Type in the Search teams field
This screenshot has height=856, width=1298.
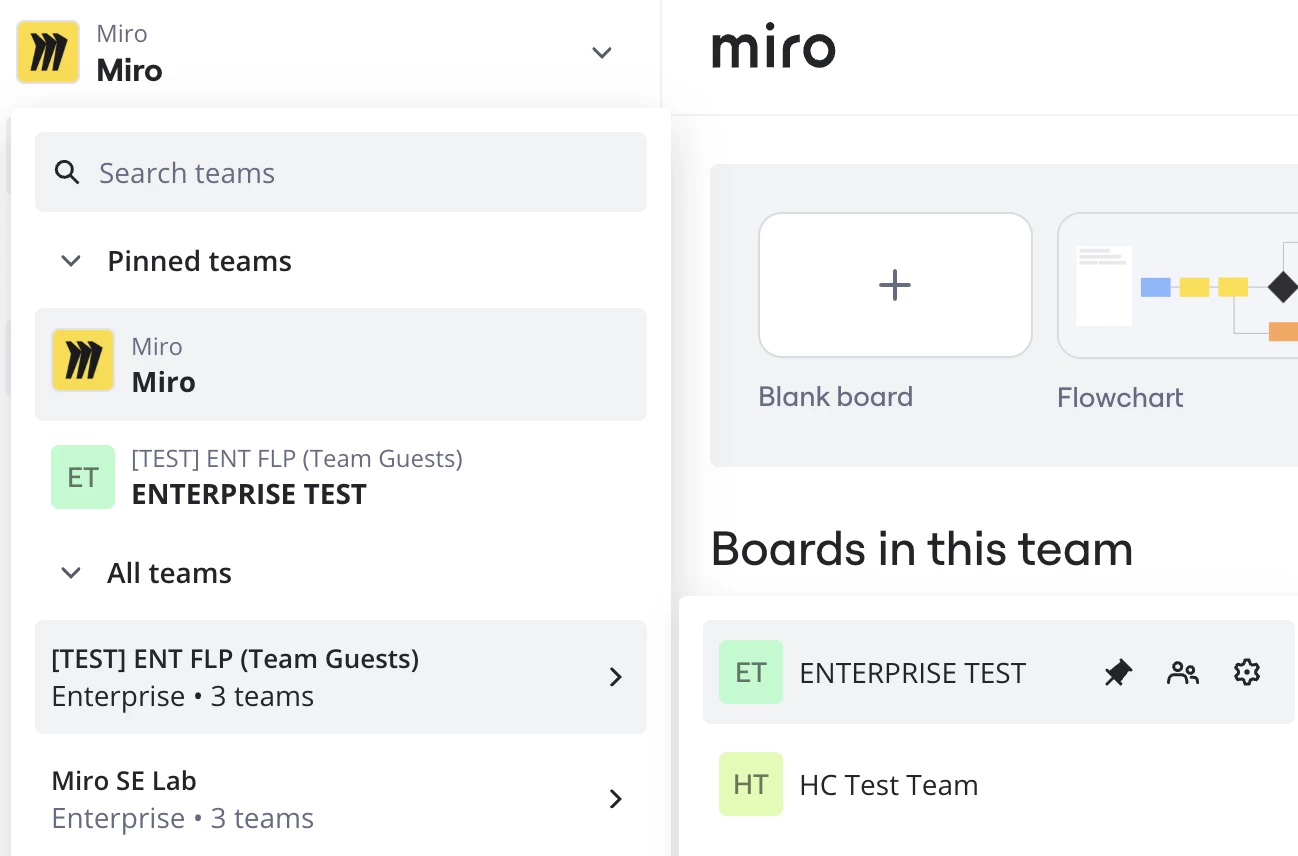click(360, 173)
